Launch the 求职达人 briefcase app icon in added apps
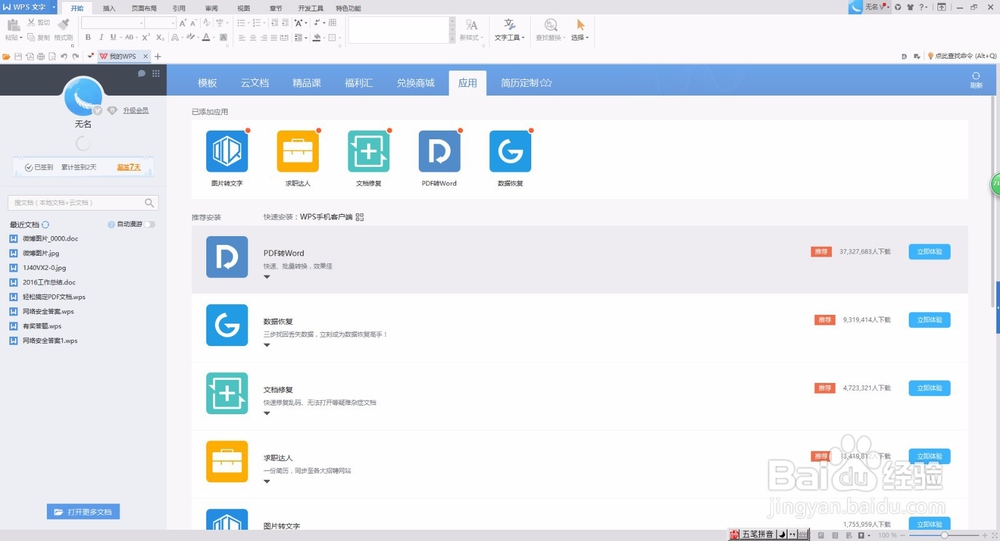The image size is (1000, 541). tap(298, 151)
